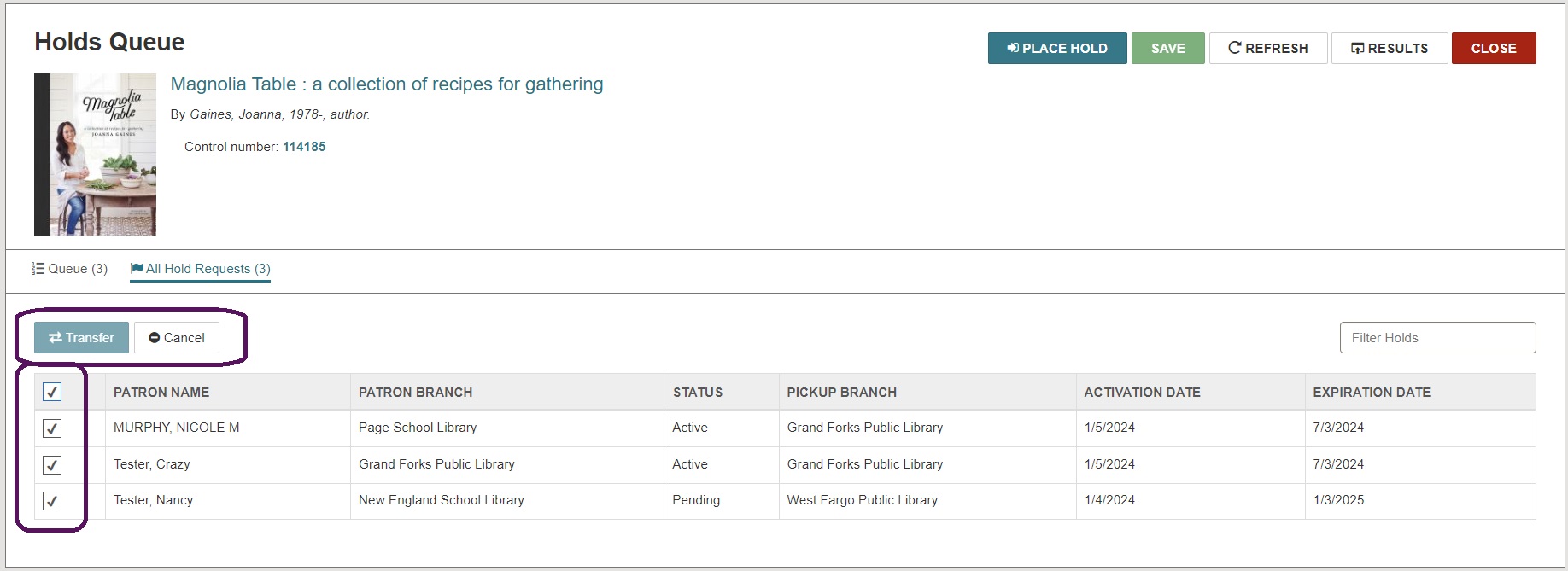The height and width of the screenshot is (571, 1568).
Task: Click the Magnolia Table book cover
Action: pos(95,154)
